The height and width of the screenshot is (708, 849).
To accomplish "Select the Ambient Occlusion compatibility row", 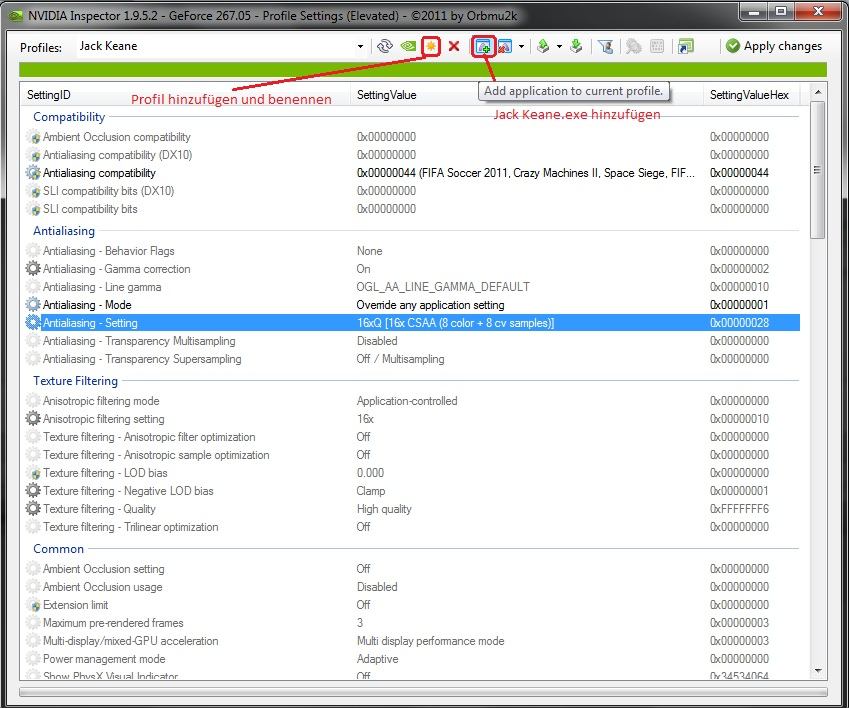I will coord(413,137).
